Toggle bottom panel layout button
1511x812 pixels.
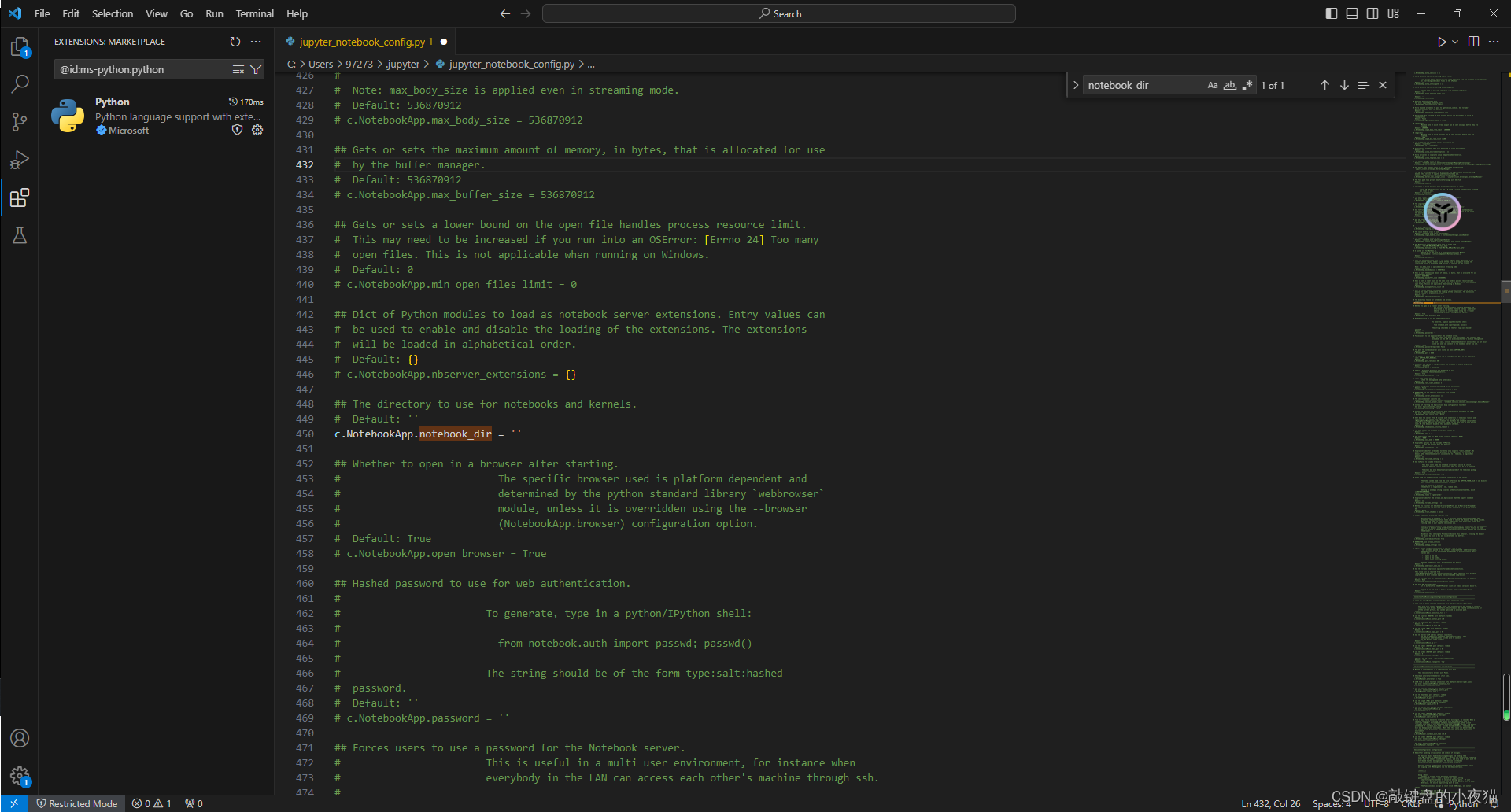pyautogui.click(x=1352, y=13)
